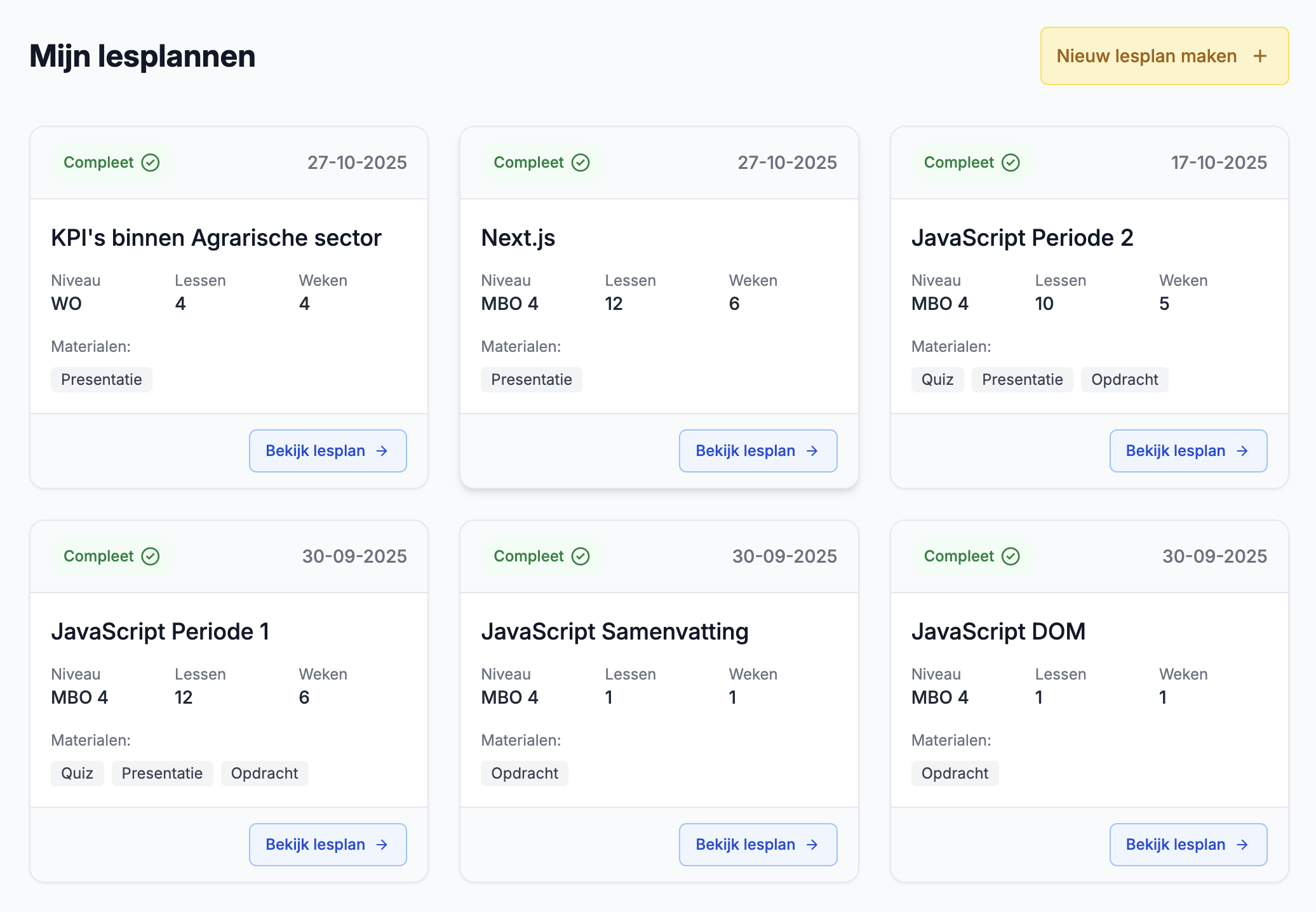Screen dimensions: 1316x912
Task: Click the JavaScript DOM card title
Action: [998, 631]
